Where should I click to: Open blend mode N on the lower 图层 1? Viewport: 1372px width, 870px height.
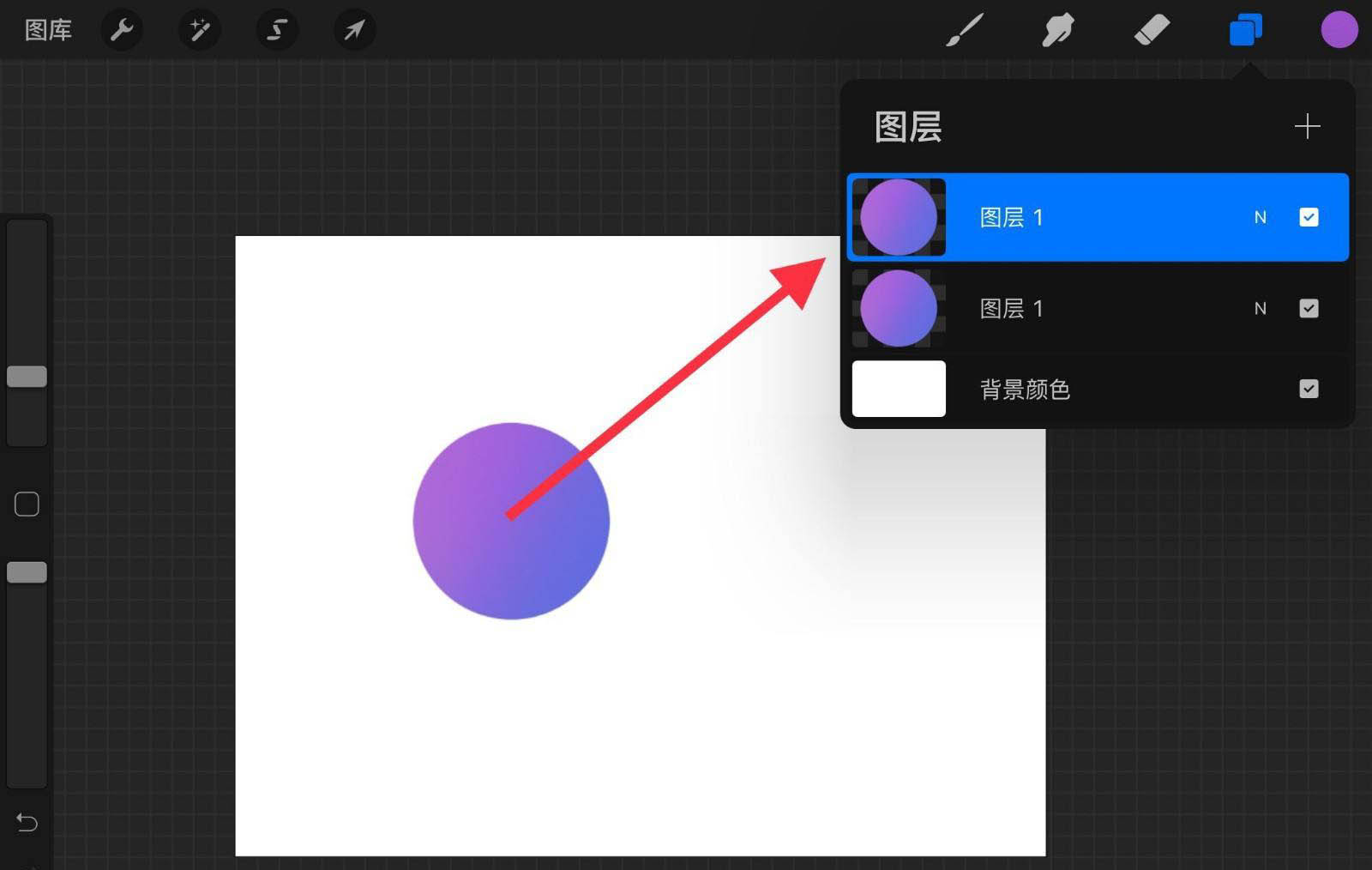1261,308
